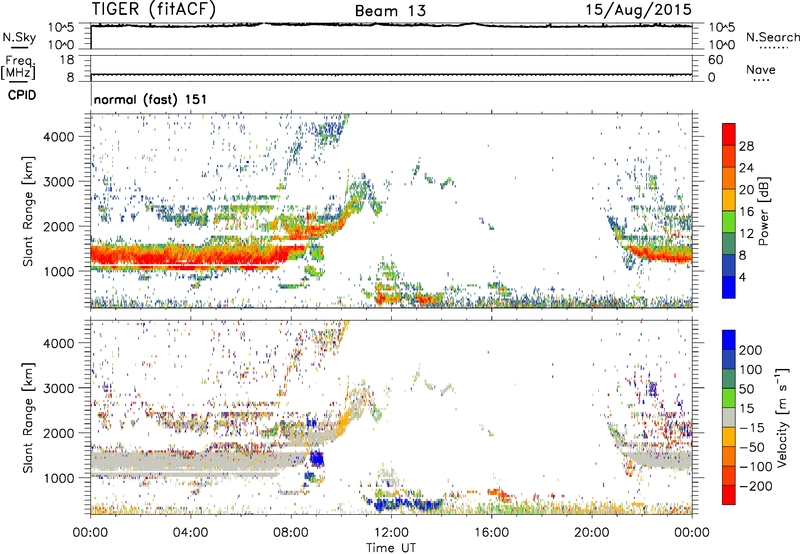Click the 'N.Sky' legend label
Viewport: 800px width, 554px height.
click(19, 37)
